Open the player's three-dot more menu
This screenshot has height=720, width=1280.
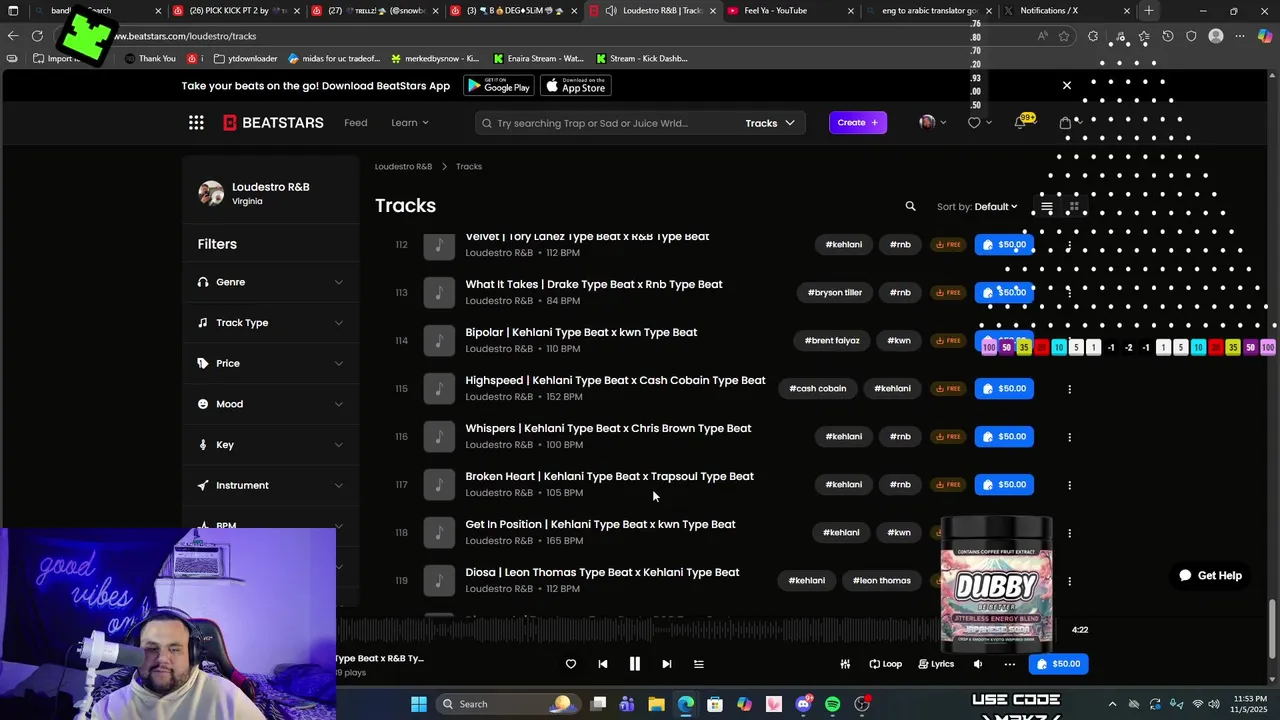click(x=1009, y=664)
